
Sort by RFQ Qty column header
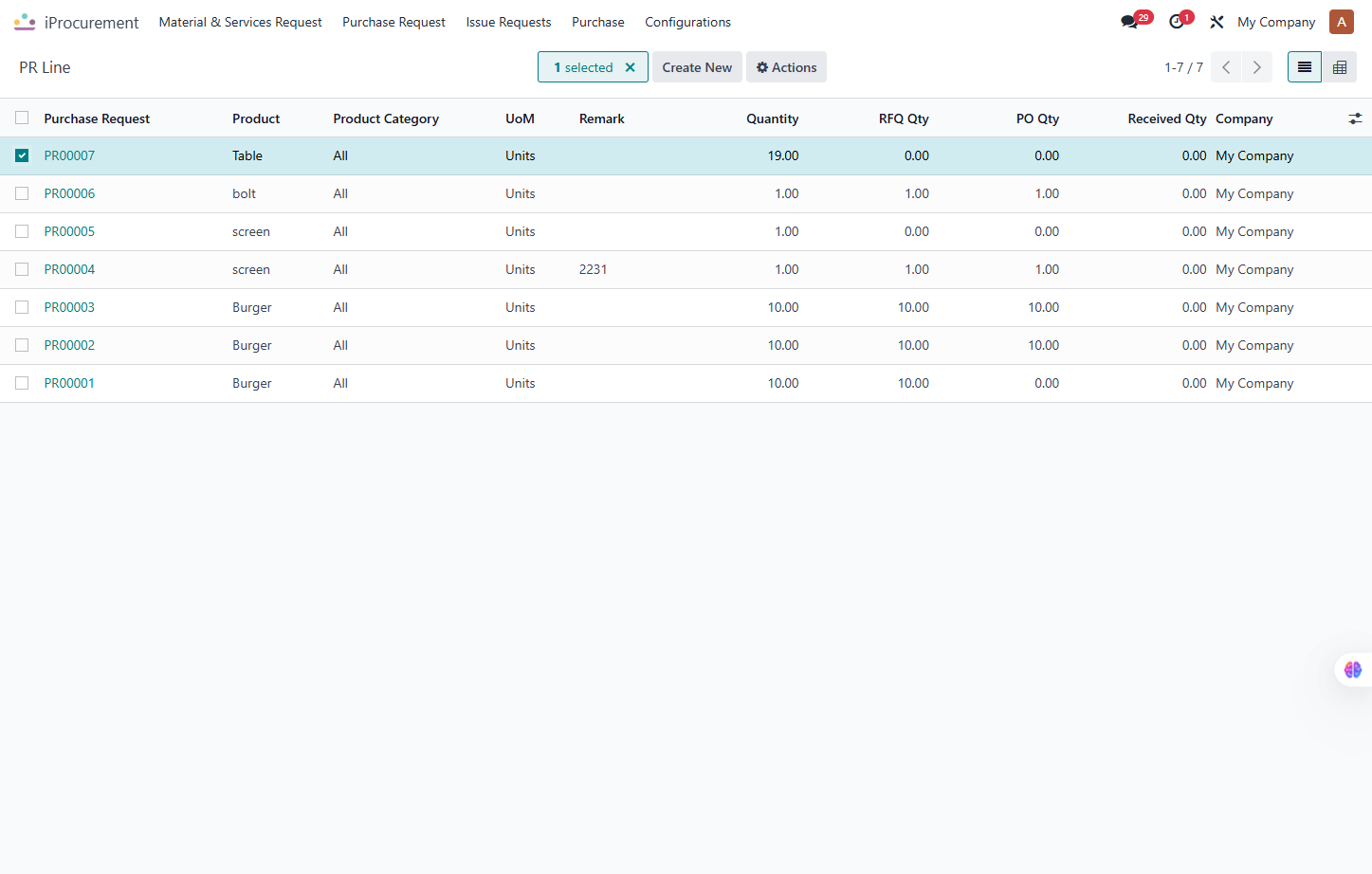tap(904, 118)
